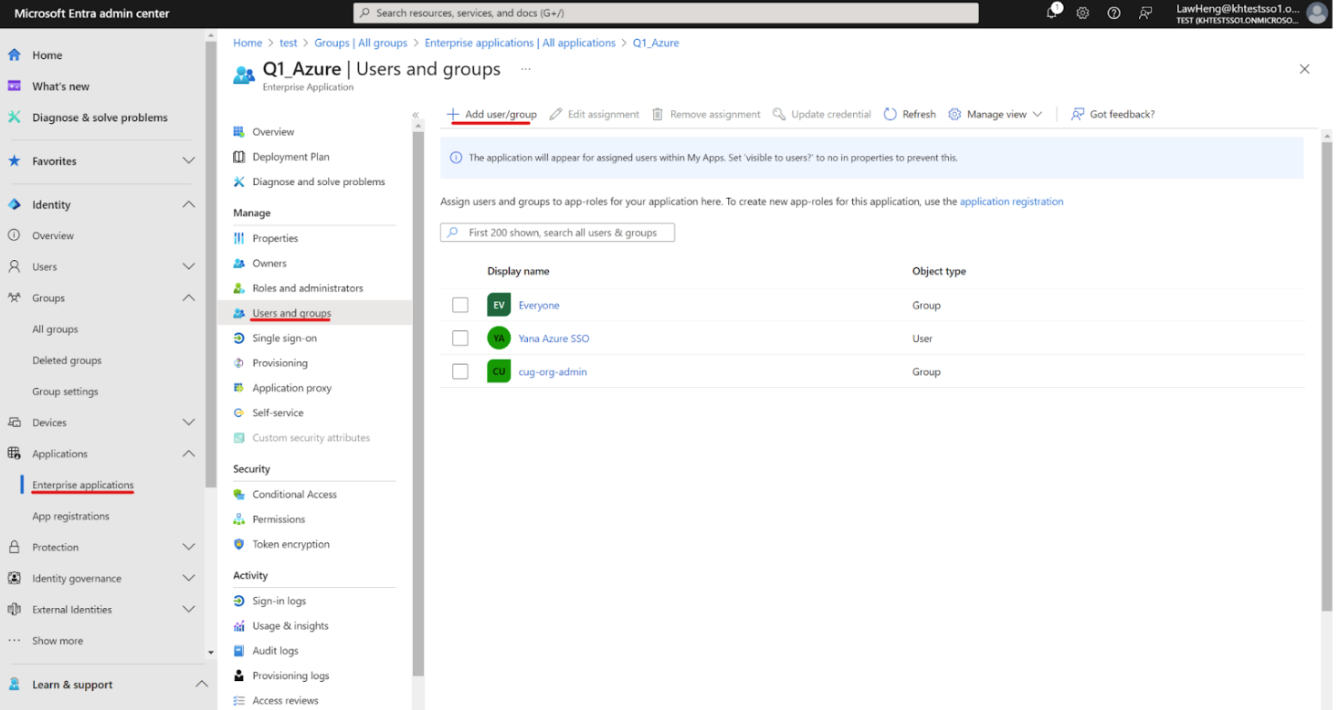
Task: Click the Refresh icon in toolbar
Action: tap(890, 114)
